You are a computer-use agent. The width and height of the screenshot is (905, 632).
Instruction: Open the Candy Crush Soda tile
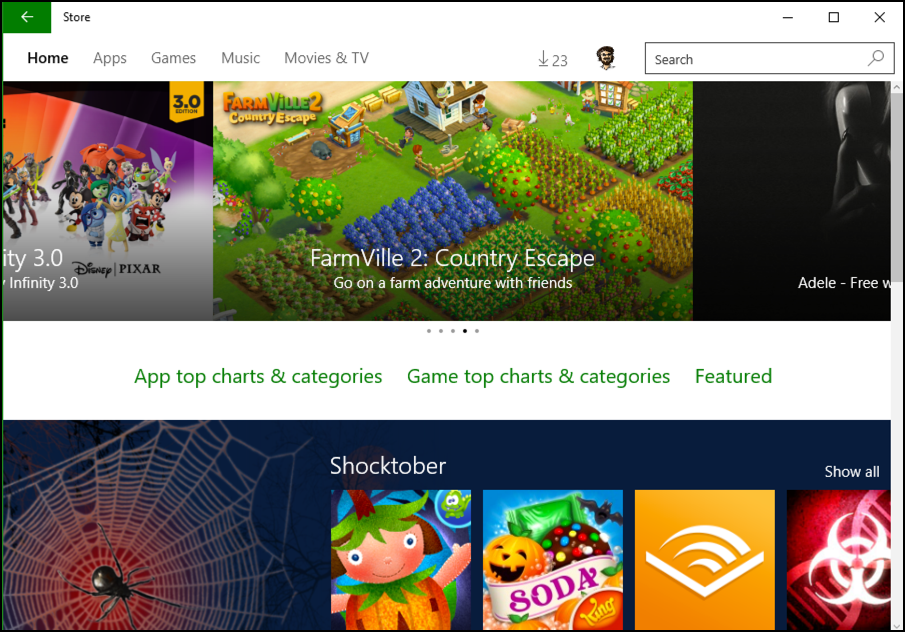(x=553, y=559)
